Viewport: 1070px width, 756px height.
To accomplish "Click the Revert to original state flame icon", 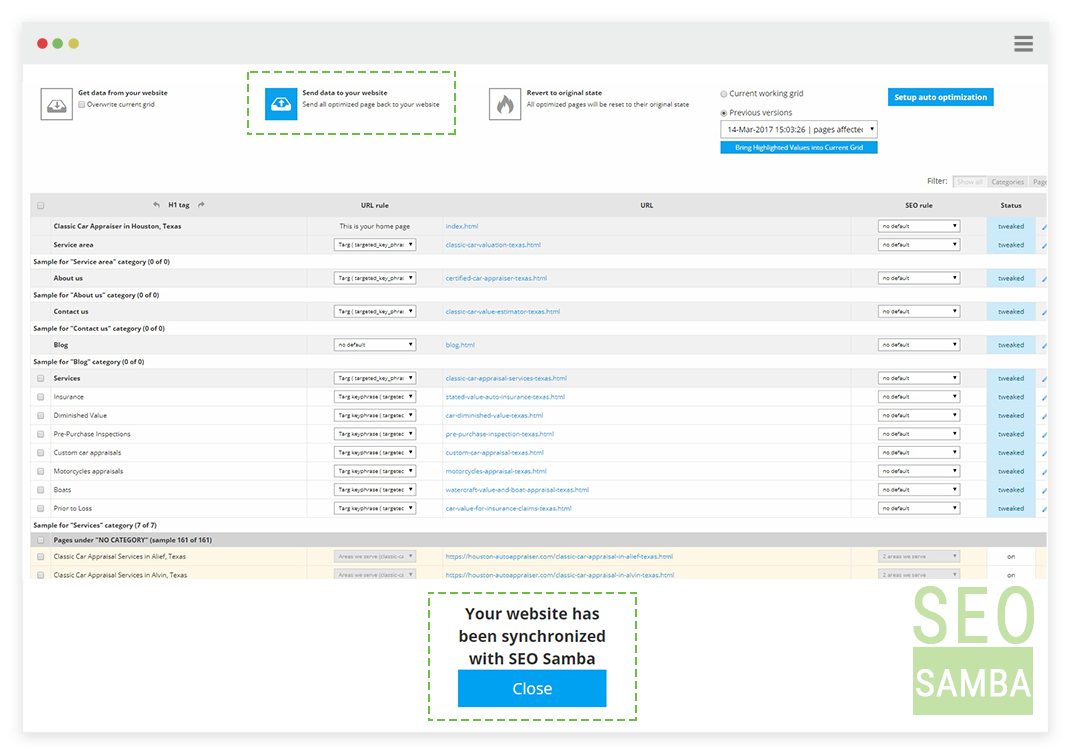I will [505, 104].
